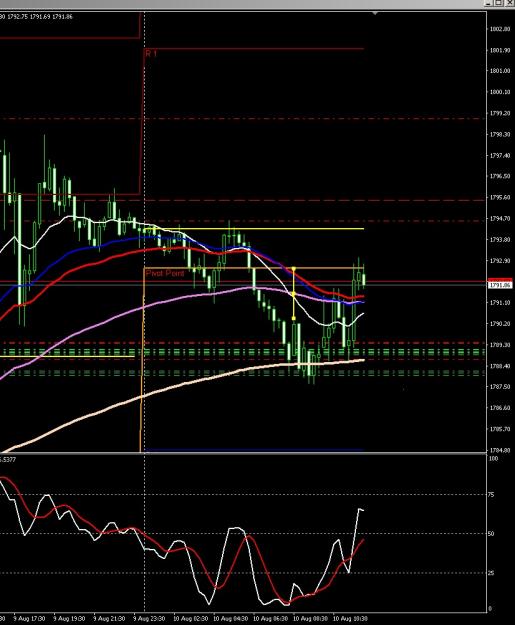Click the 1802.80 price axis label
515x625 pixels.
click(500, 29)
